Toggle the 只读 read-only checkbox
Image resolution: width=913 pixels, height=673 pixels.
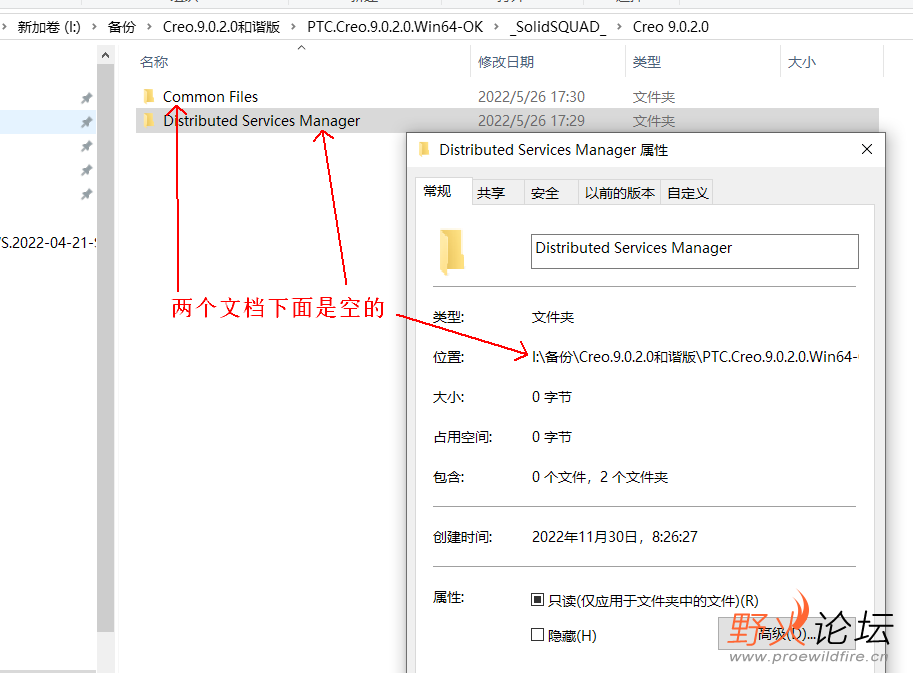click(537, 600)
